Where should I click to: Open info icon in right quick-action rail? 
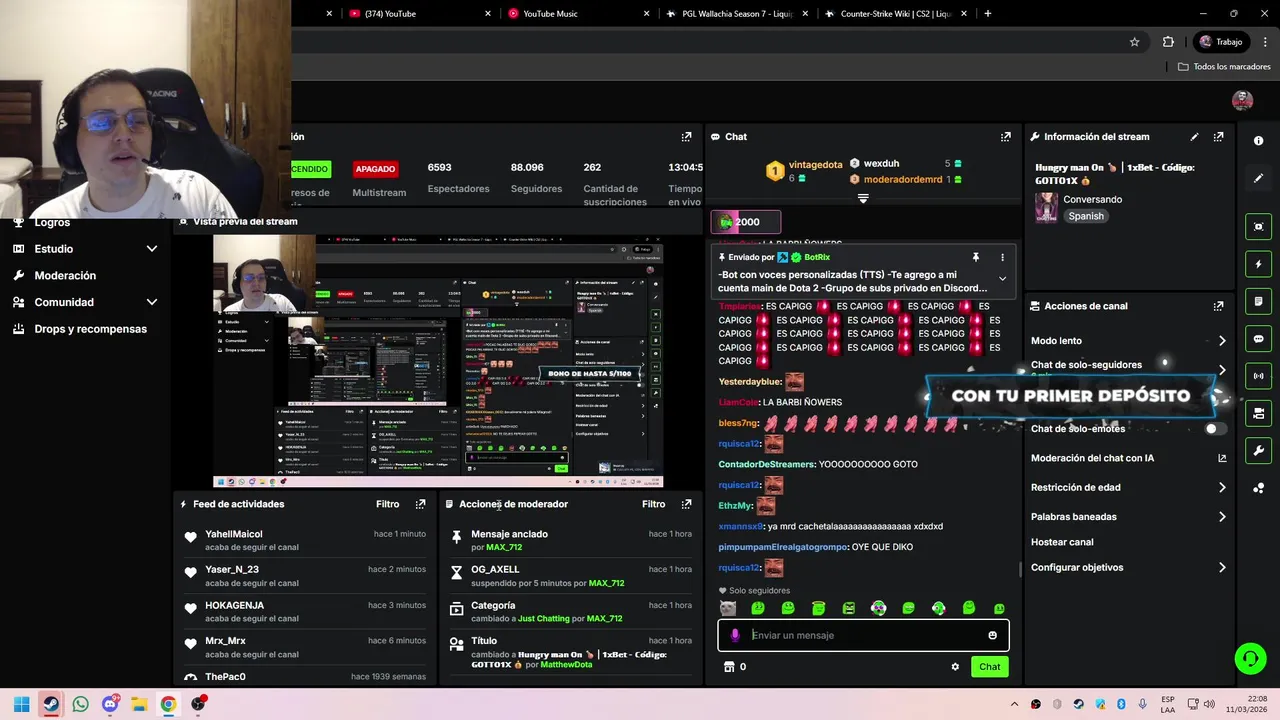(1258, 141)
